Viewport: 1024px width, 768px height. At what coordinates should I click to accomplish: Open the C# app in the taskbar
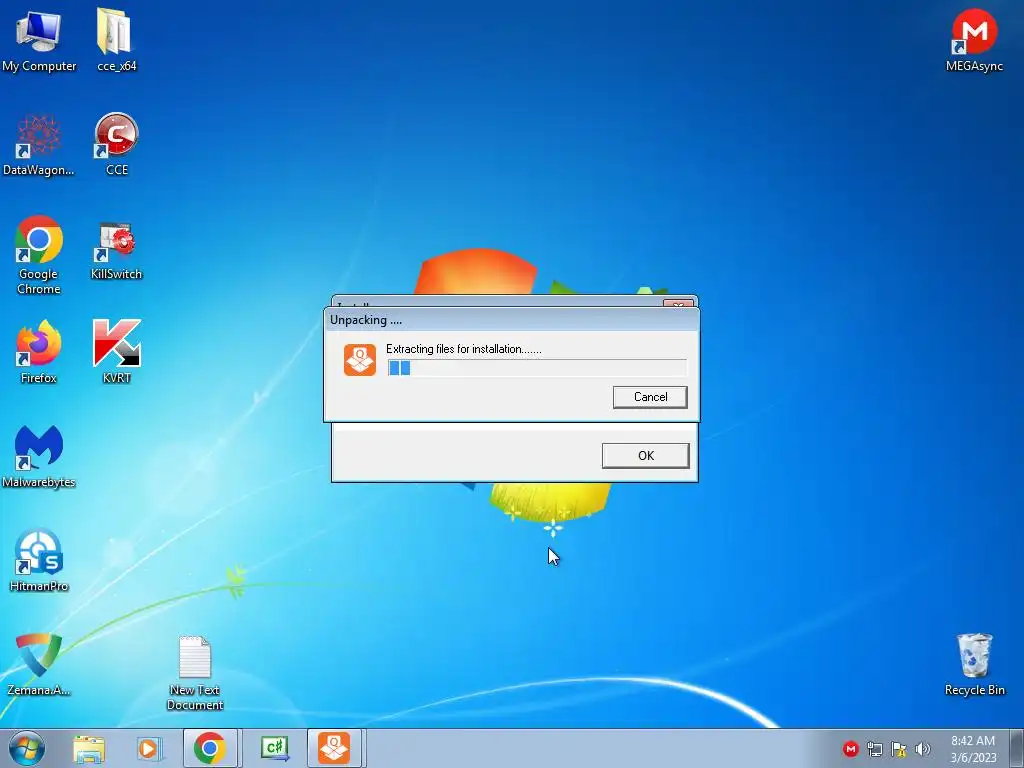275,748
